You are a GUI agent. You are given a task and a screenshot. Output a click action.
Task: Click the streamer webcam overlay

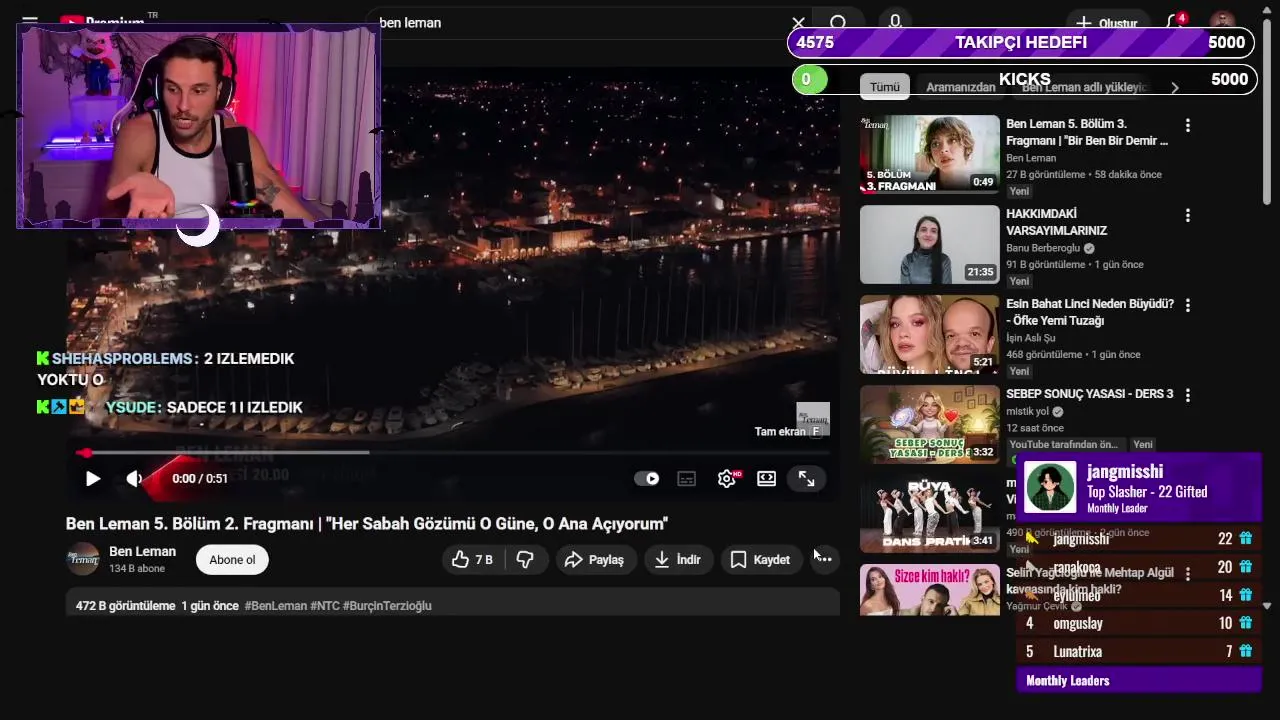198,126
